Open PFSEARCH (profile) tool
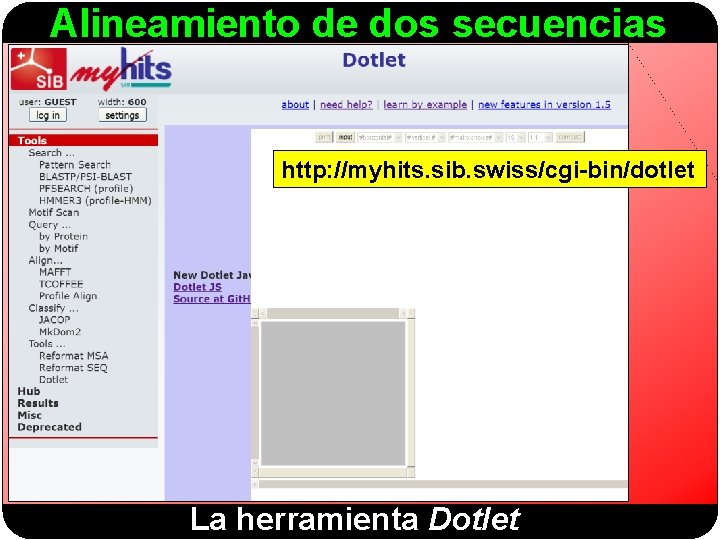The width and height of the screenshot is (720, 540). point(86,188)
